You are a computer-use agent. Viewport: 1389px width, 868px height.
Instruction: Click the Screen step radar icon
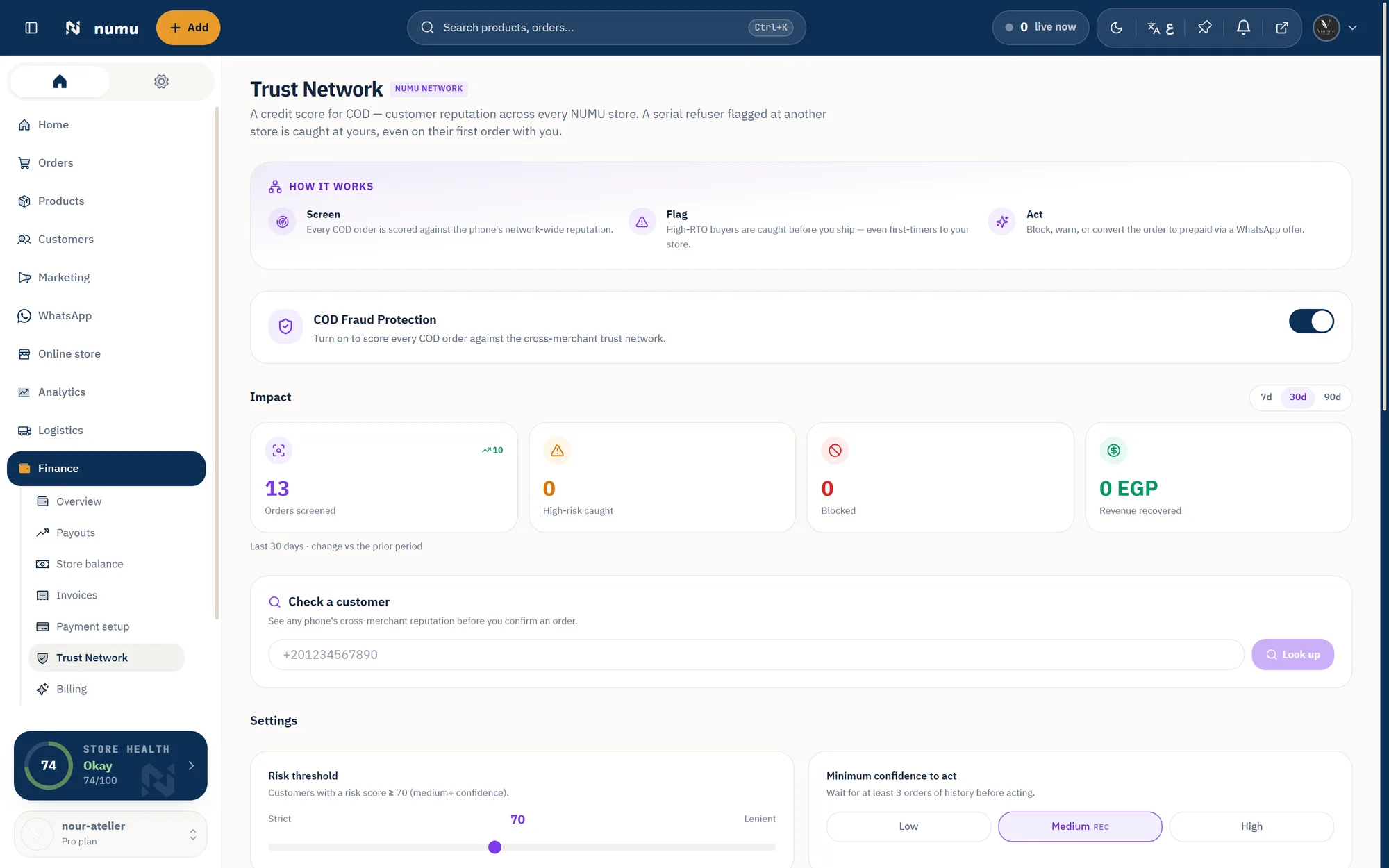click(282, 222)
